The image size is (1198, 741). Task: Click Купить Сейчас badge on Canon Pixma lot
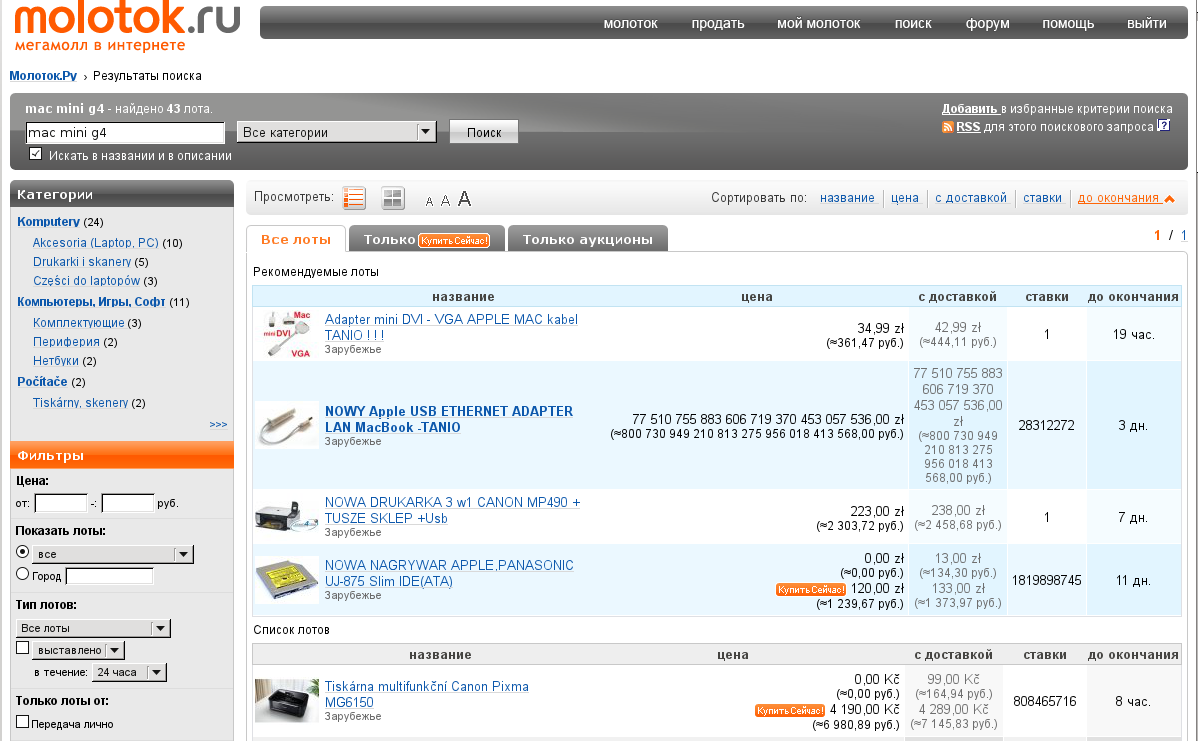[x=790, y=710]
